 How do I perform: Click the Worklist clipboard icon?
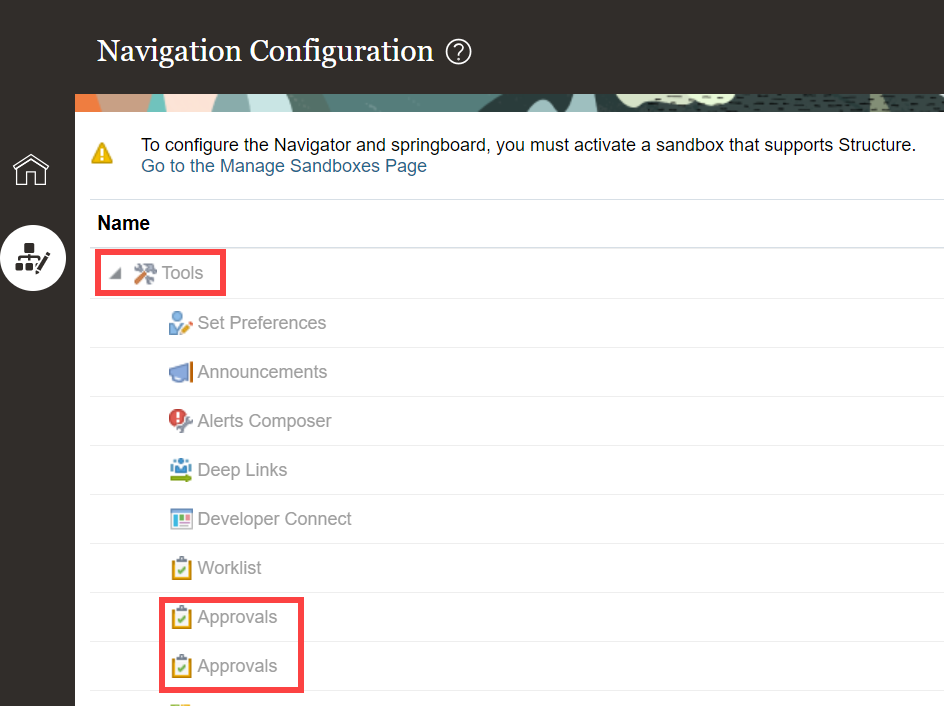[x=181, y=567]
